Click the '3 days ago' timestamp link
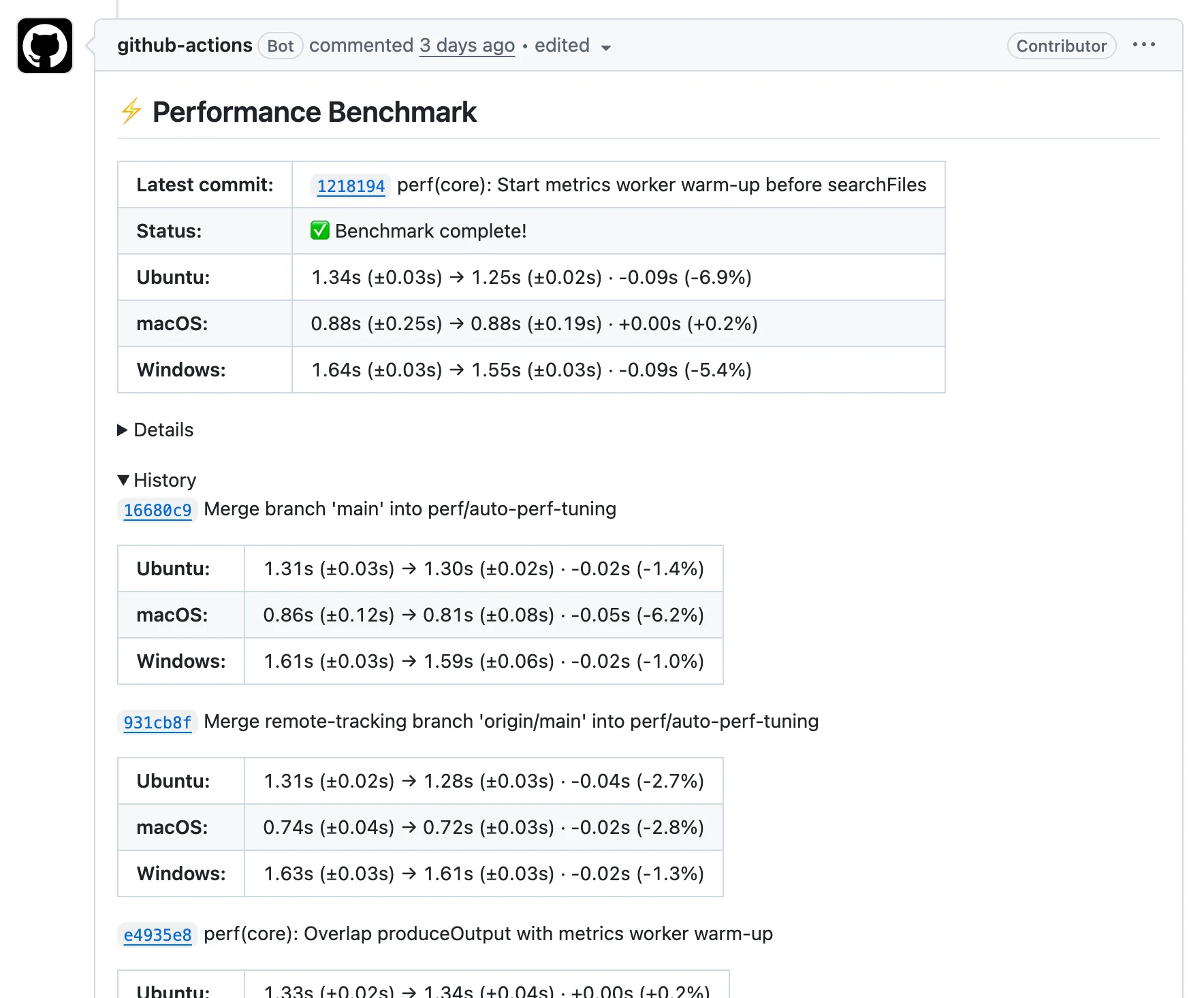1204x998 pixels. click(x=467, y=45)
